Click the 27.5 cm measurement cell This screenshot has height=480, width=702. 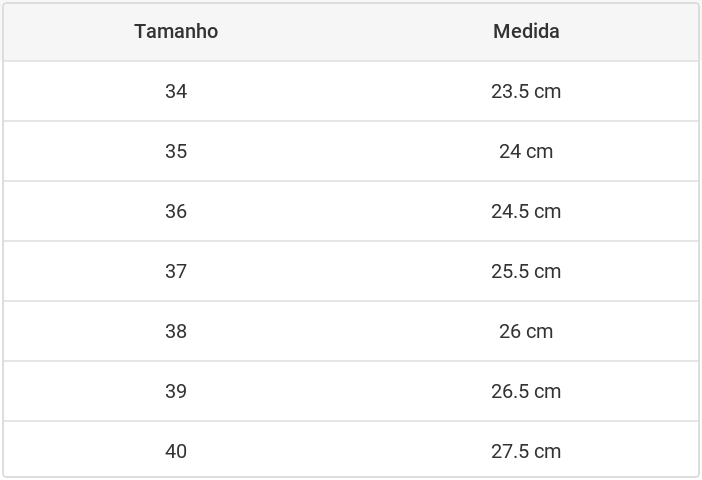pos(526,451)
